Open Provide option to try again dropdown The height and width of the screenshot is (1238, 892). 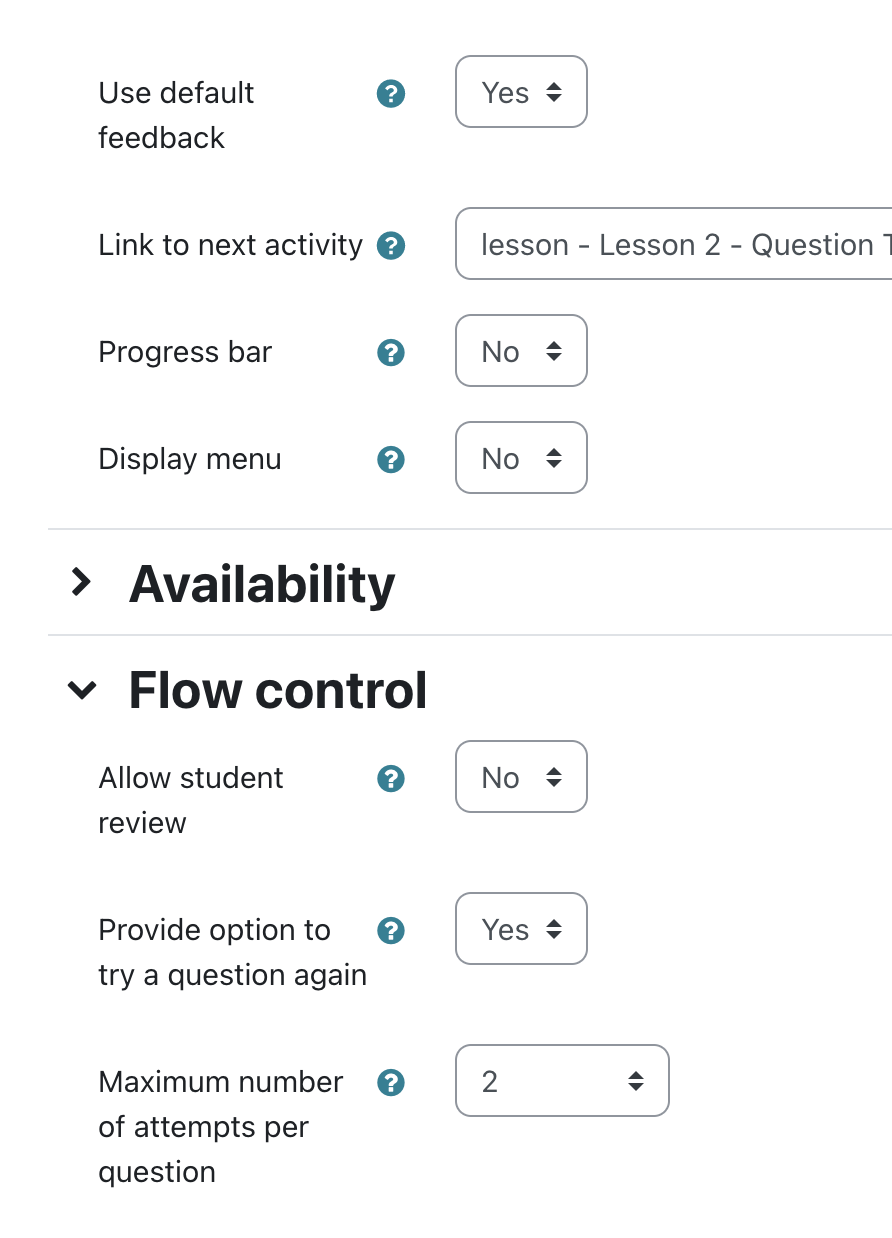(x=521, y=929)
